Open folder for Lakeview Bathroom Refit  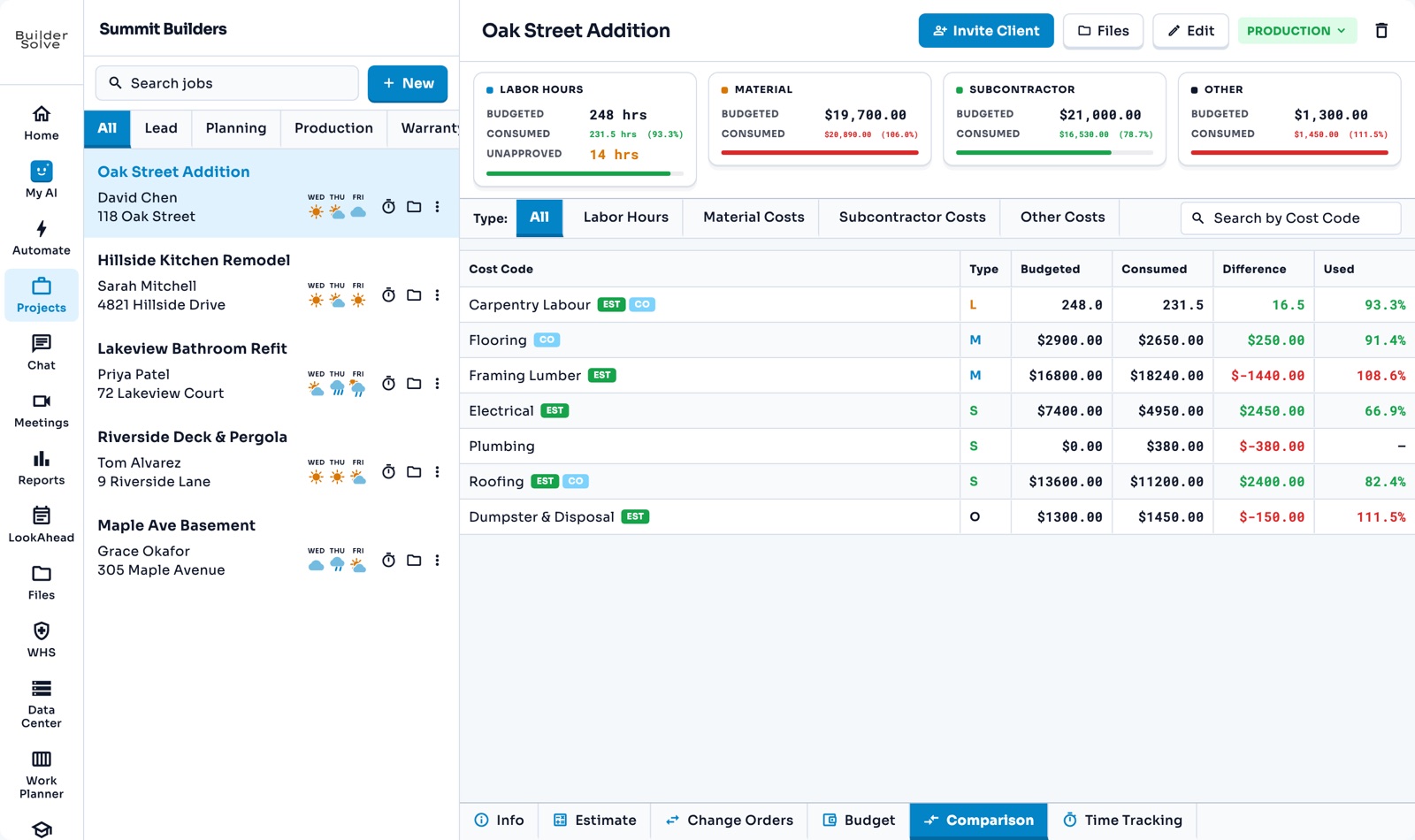[414, 384]
